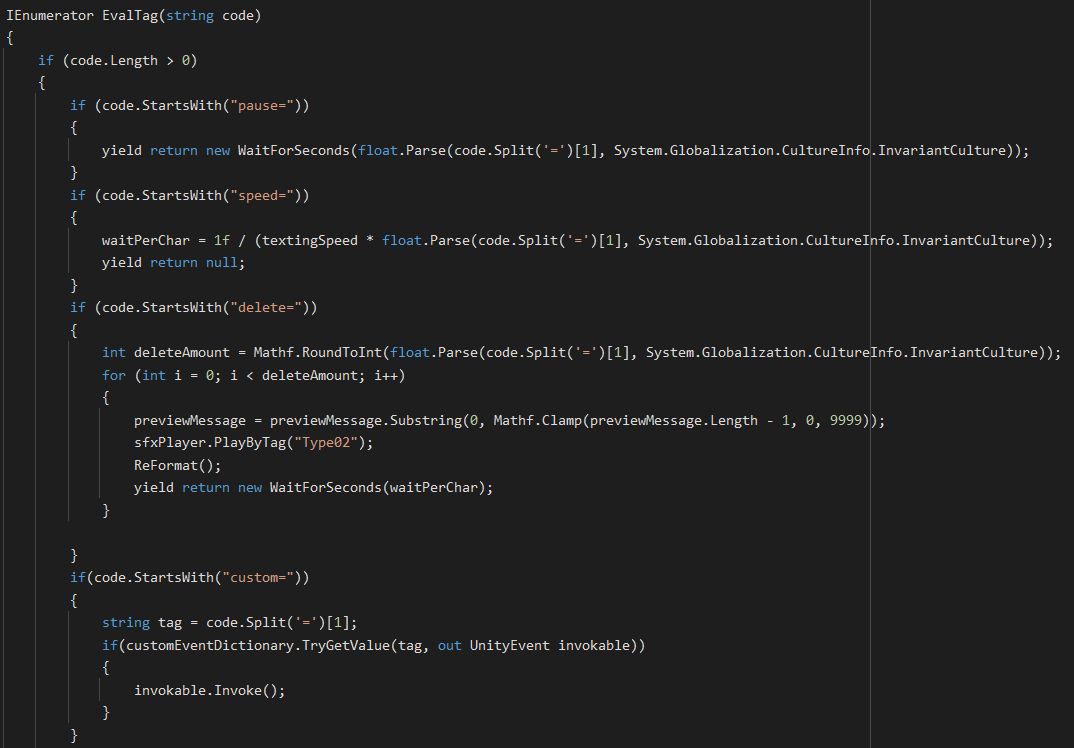
Task: Click the EvalTag method name
Action: point(130,17)
